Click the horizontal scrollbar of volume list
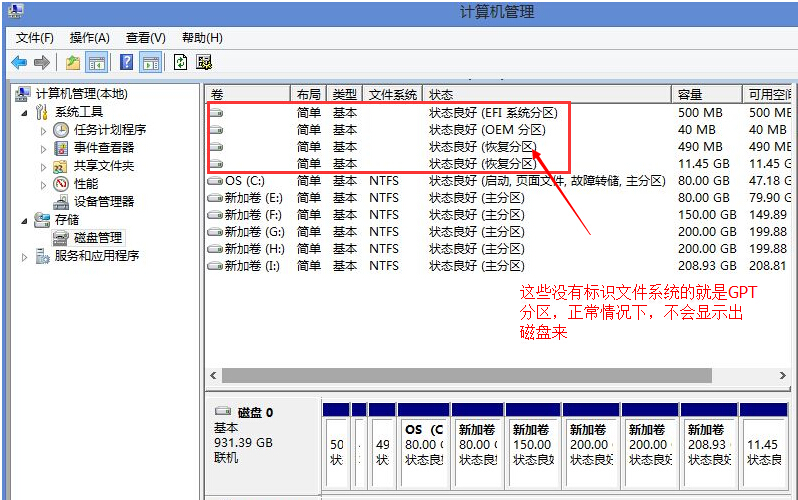Viewport: 798px width, 500px height. tap(466, 375)
